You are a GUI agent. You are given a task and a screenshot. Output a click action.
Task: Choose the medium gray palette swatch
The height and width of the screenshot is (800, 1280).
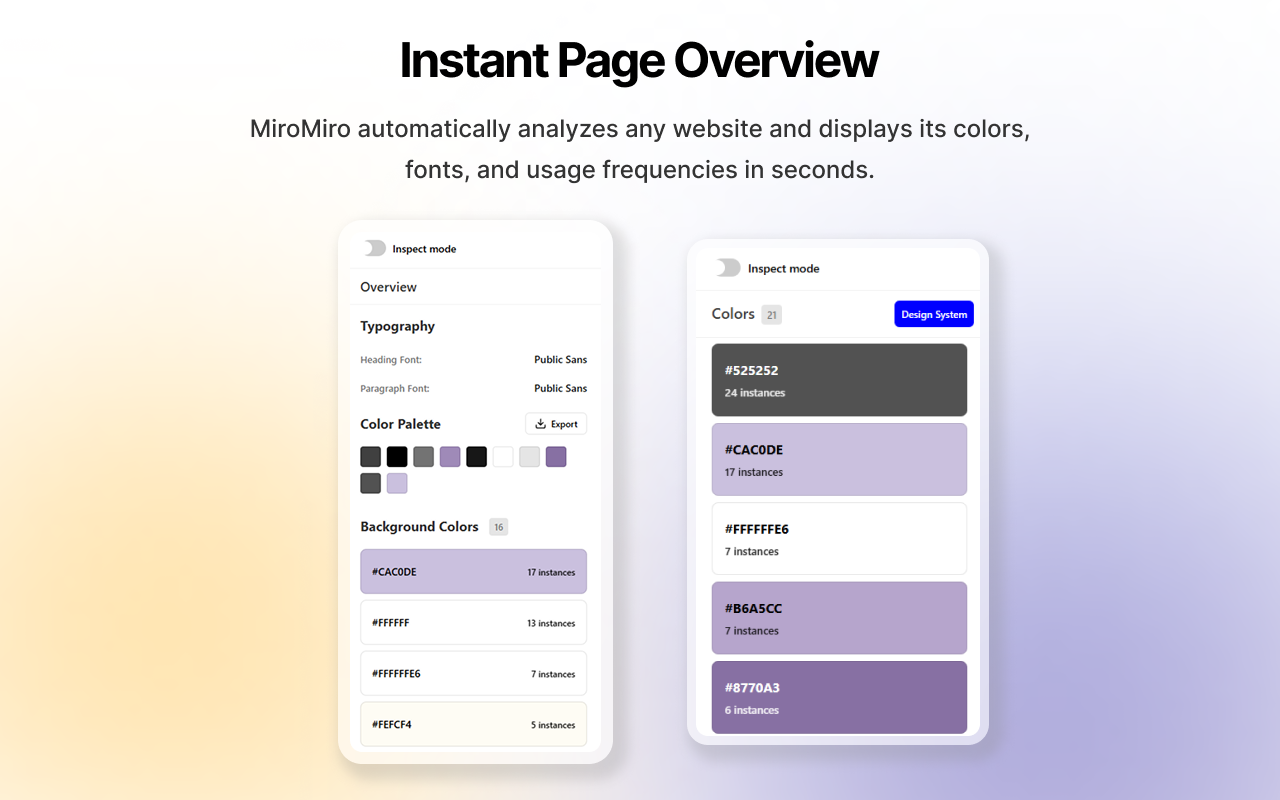point(424,457)
